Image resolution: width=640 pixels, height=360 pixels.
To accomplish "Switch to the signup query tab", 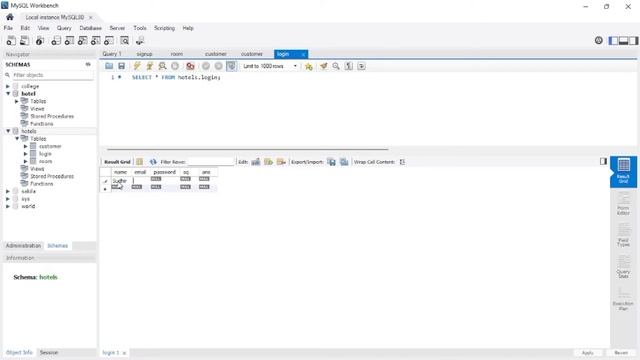I will [144, 54].
